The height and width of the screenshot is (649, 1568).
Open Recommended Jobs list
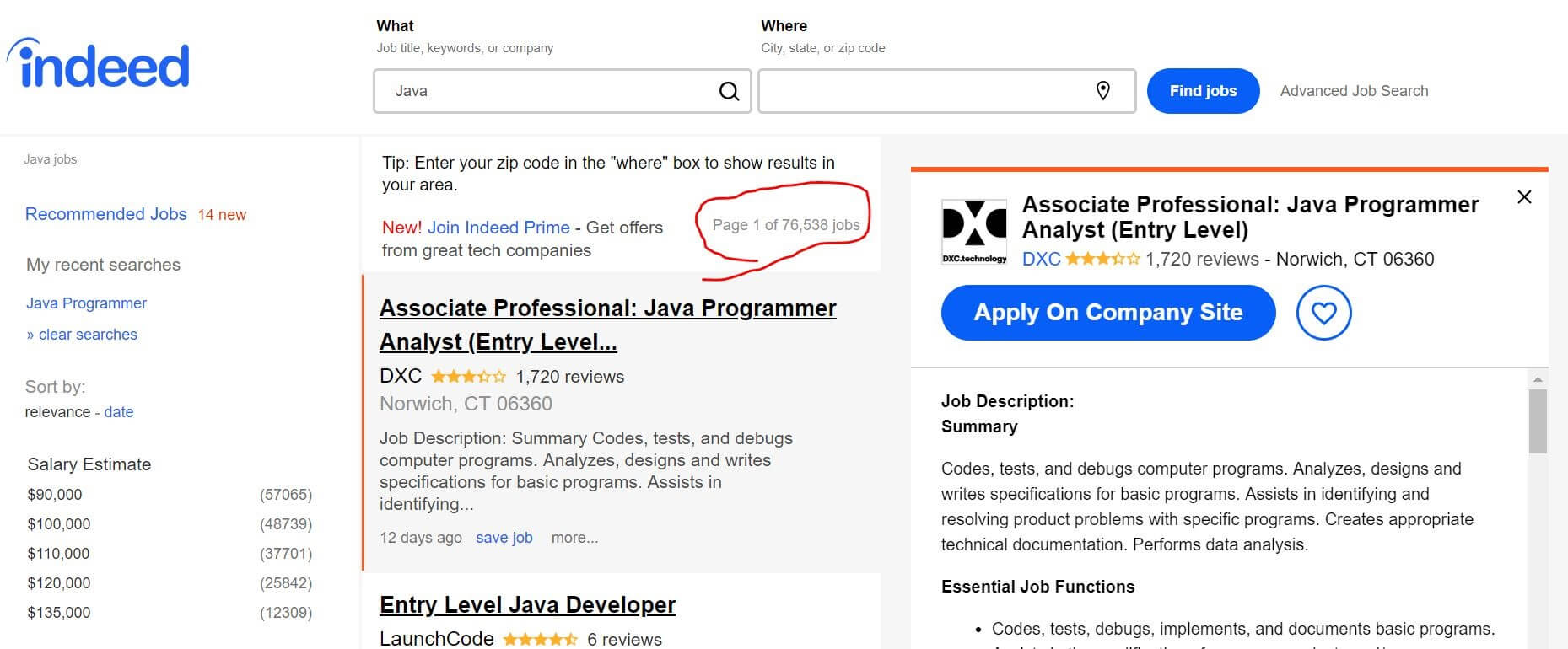pos(106,214)
